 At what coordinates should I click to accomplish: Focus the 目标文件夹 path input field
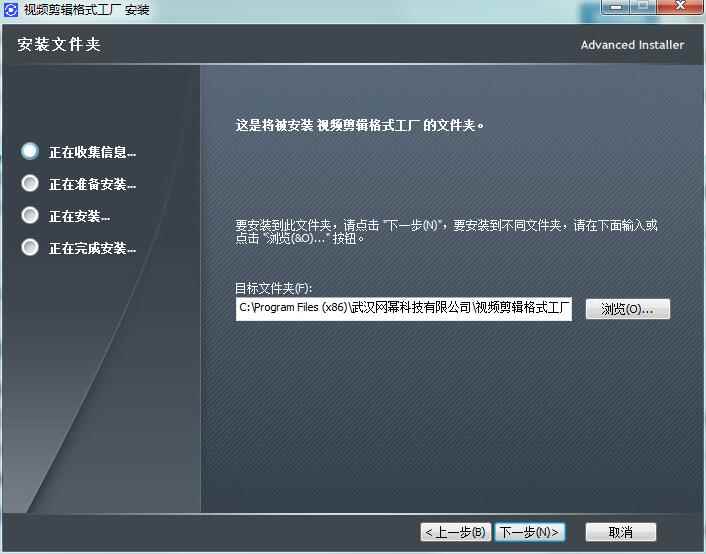point(403,309)
